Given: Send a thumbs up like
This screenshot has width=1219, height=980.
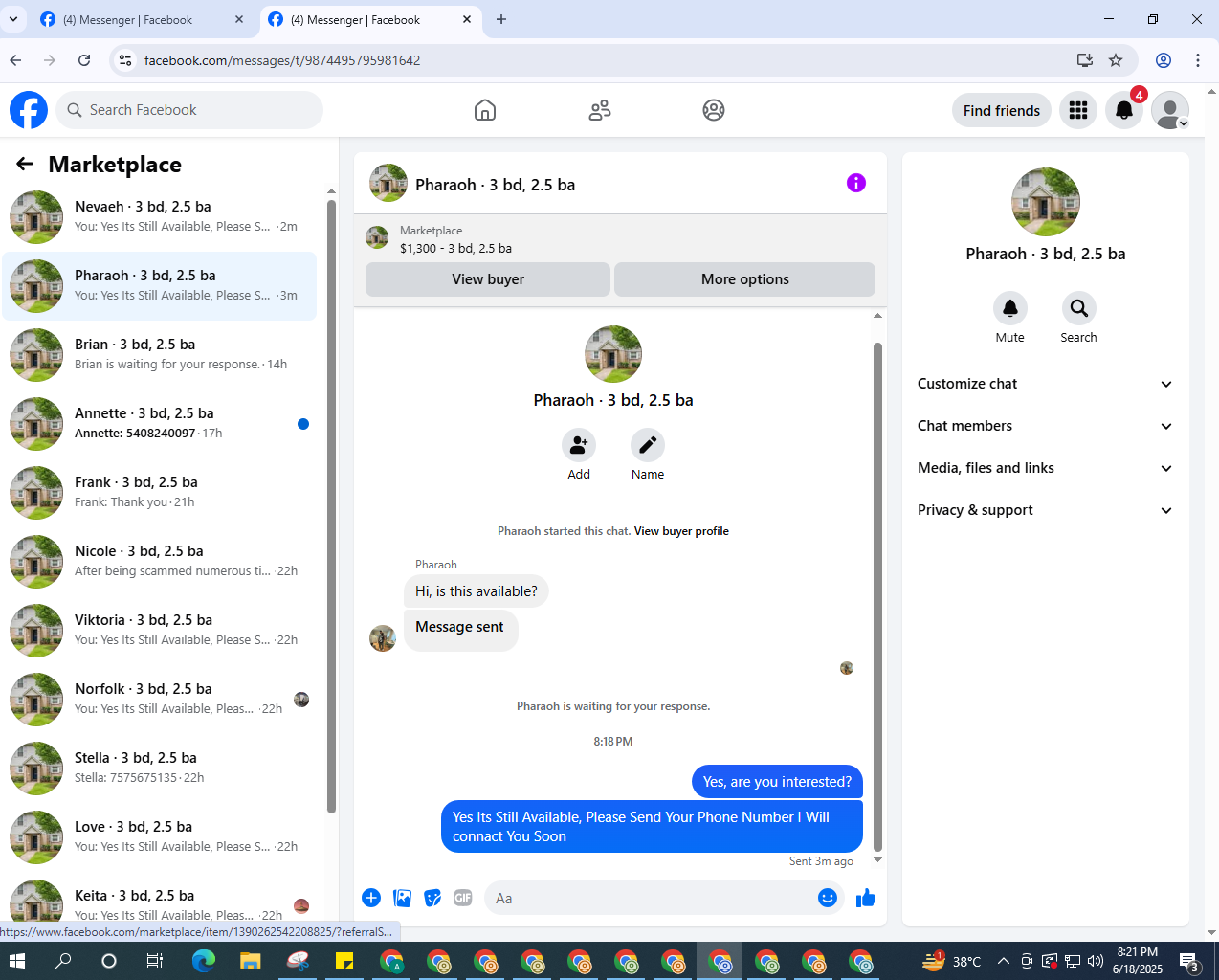Looking at the screenshot, I should 866,898.
